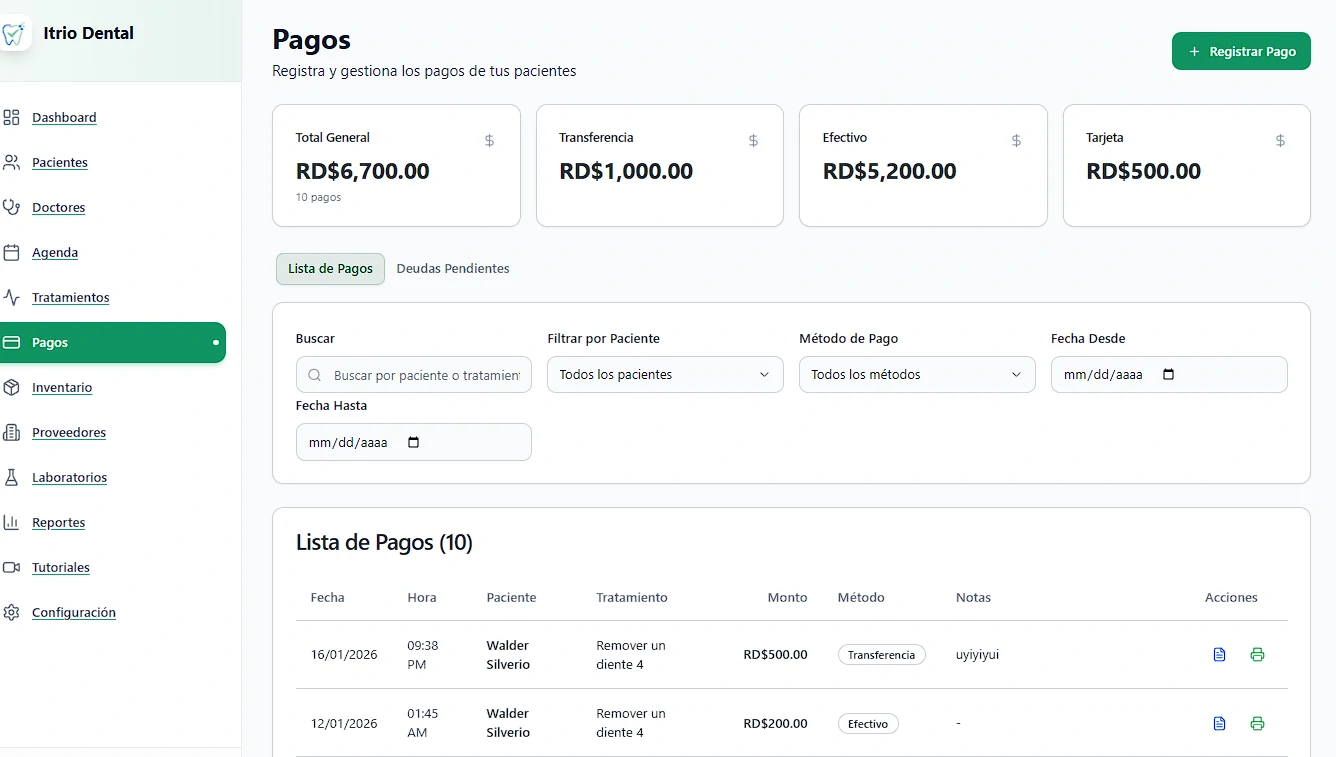Click the printer icon for Walder Silverio's RD$500 payment
The width and height of the screenshot is (1336, 757).
1257,654
